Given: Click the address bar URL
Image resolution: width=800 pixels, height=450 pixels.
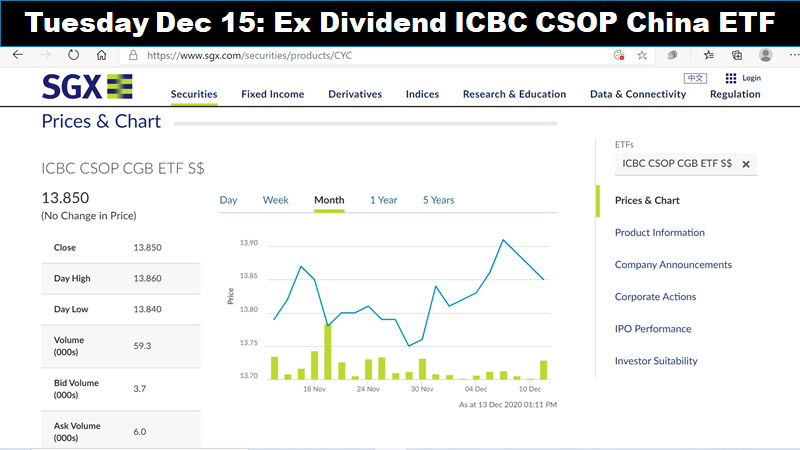Looking at the screenshot, I should (x=249, y=55).
